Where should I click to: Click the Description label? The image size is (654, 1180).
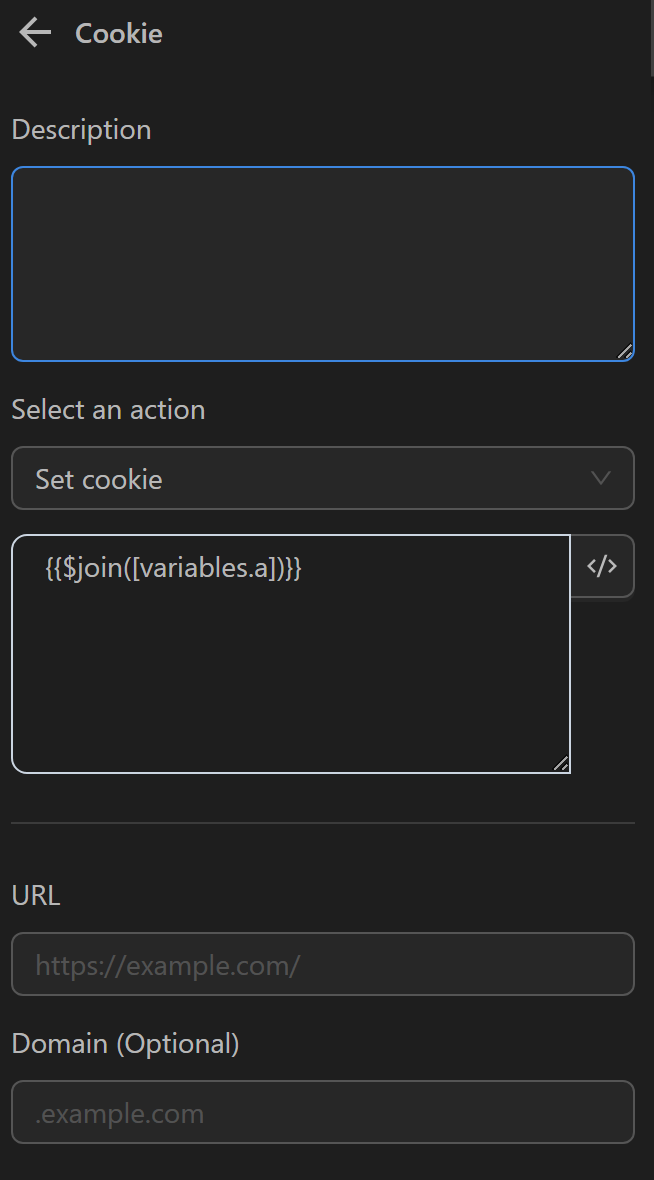coord(80,129)
